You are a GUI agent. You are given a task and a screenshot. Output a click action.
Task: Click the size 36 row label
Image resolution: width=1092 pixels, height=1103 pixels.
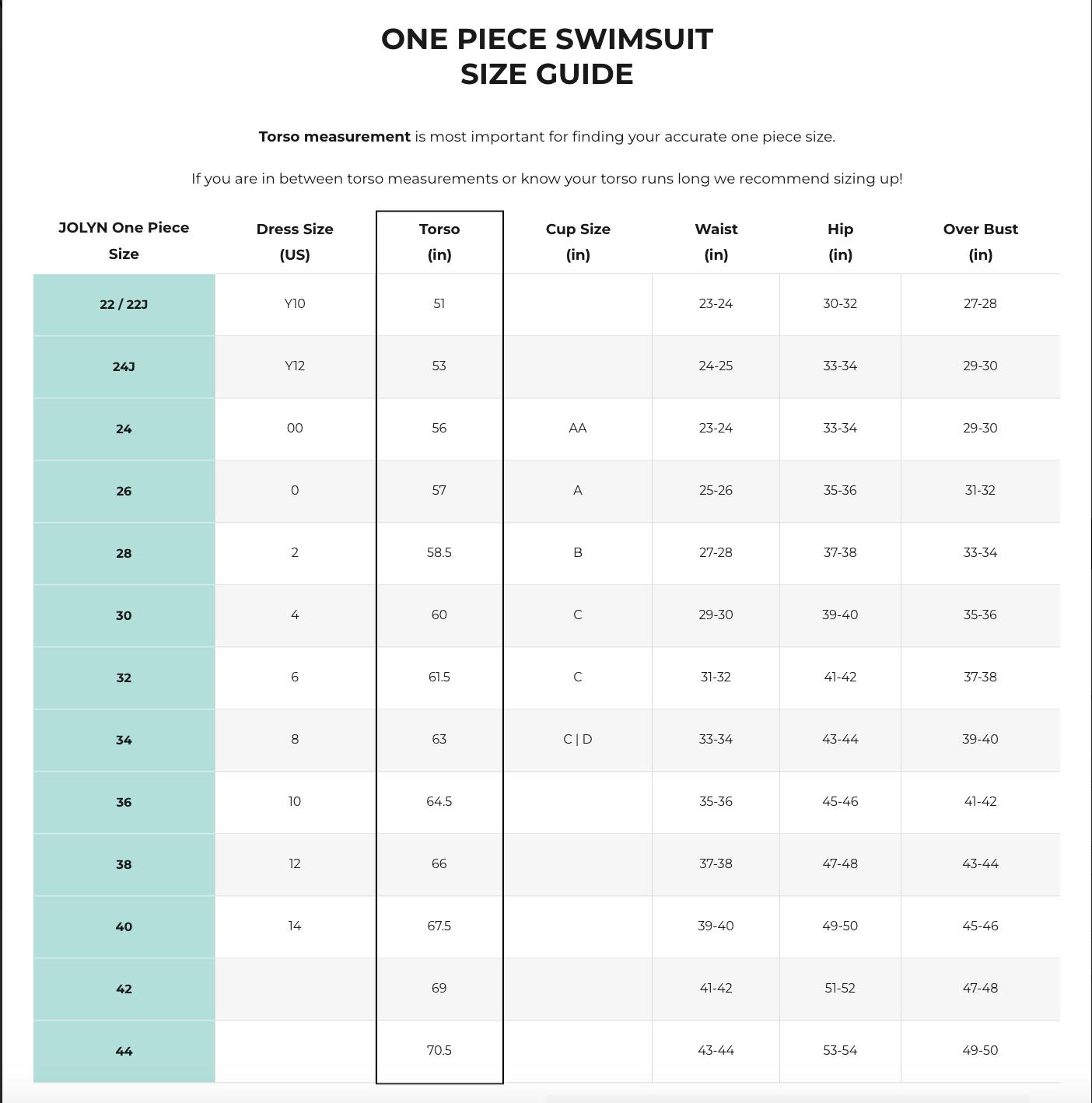124,802
